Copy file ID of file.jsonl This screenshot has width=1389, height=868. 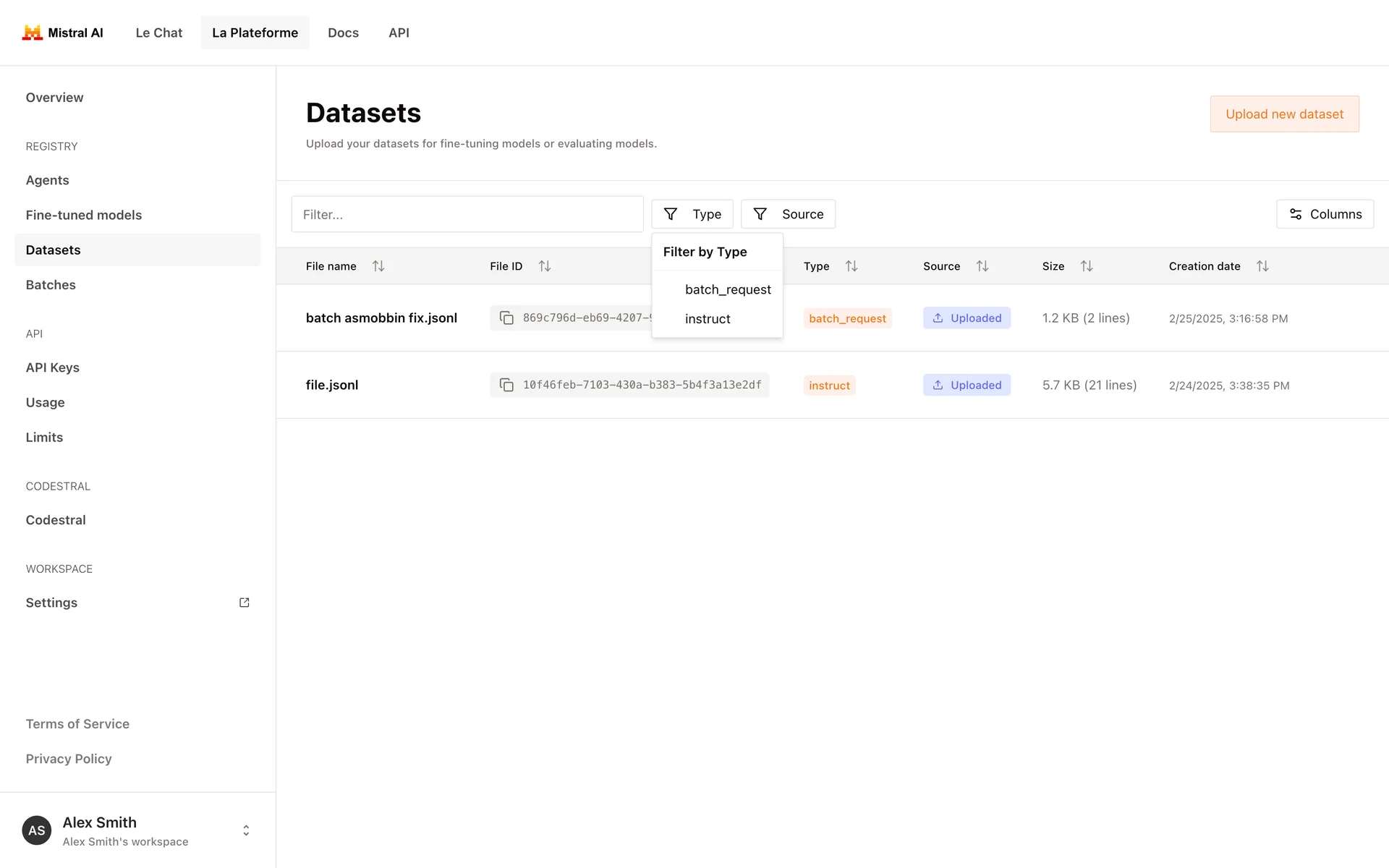(506, 385)
